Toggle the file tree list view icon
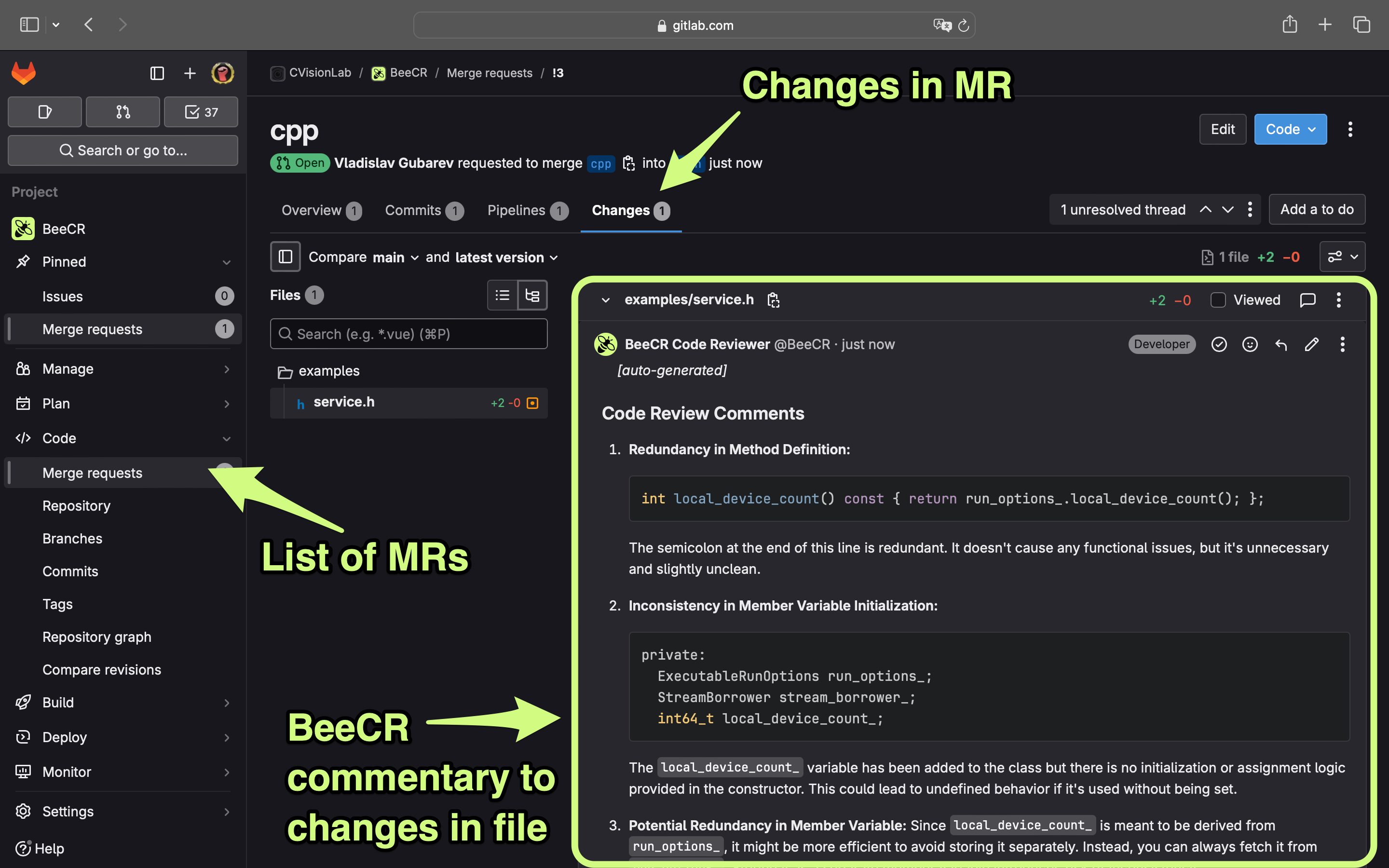This screenshot has width=1389, height=868. 502,295
